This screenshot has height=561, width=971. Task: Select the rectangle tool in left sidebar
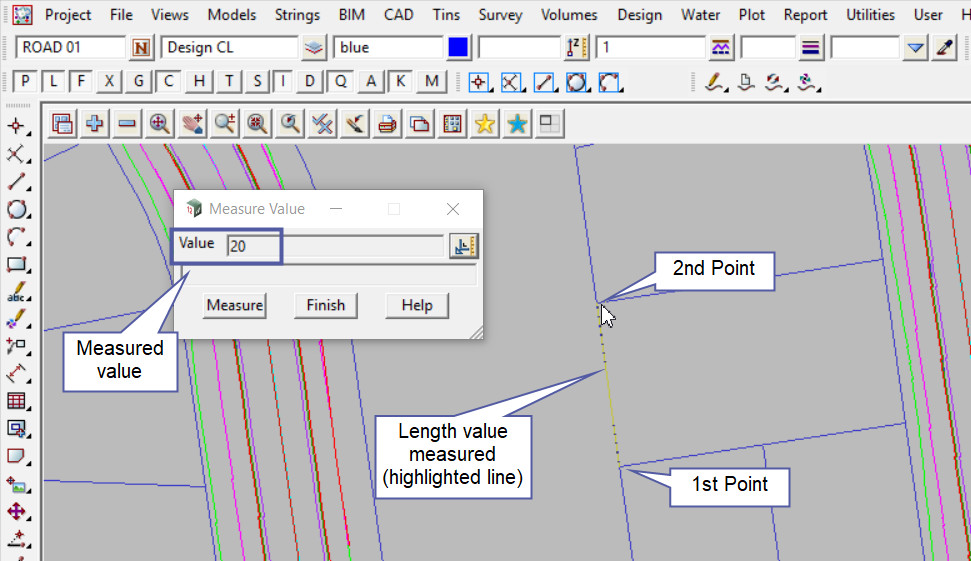17,265
